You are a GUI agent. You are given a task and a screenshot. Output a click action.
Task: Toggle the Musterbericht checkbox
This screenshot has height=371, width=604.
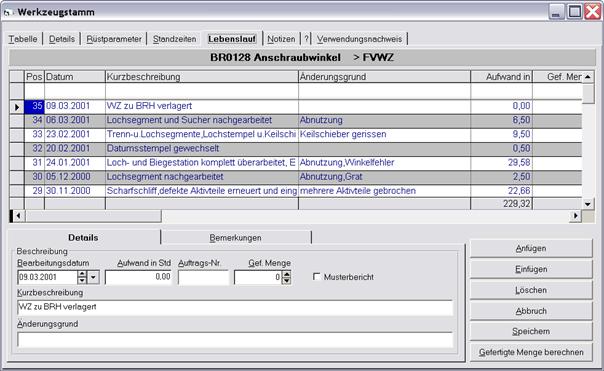(317, 277)
